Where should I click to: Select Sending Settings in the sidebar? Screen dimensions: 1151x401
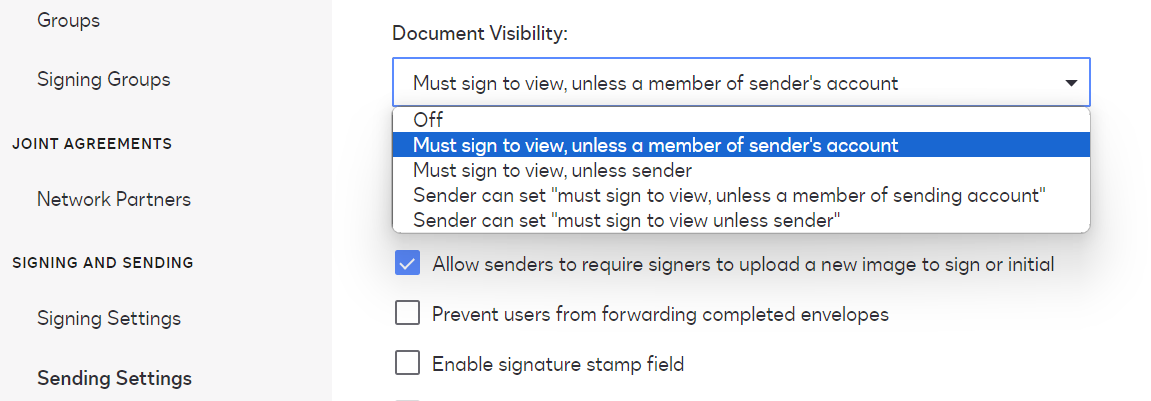pos(114,379)
